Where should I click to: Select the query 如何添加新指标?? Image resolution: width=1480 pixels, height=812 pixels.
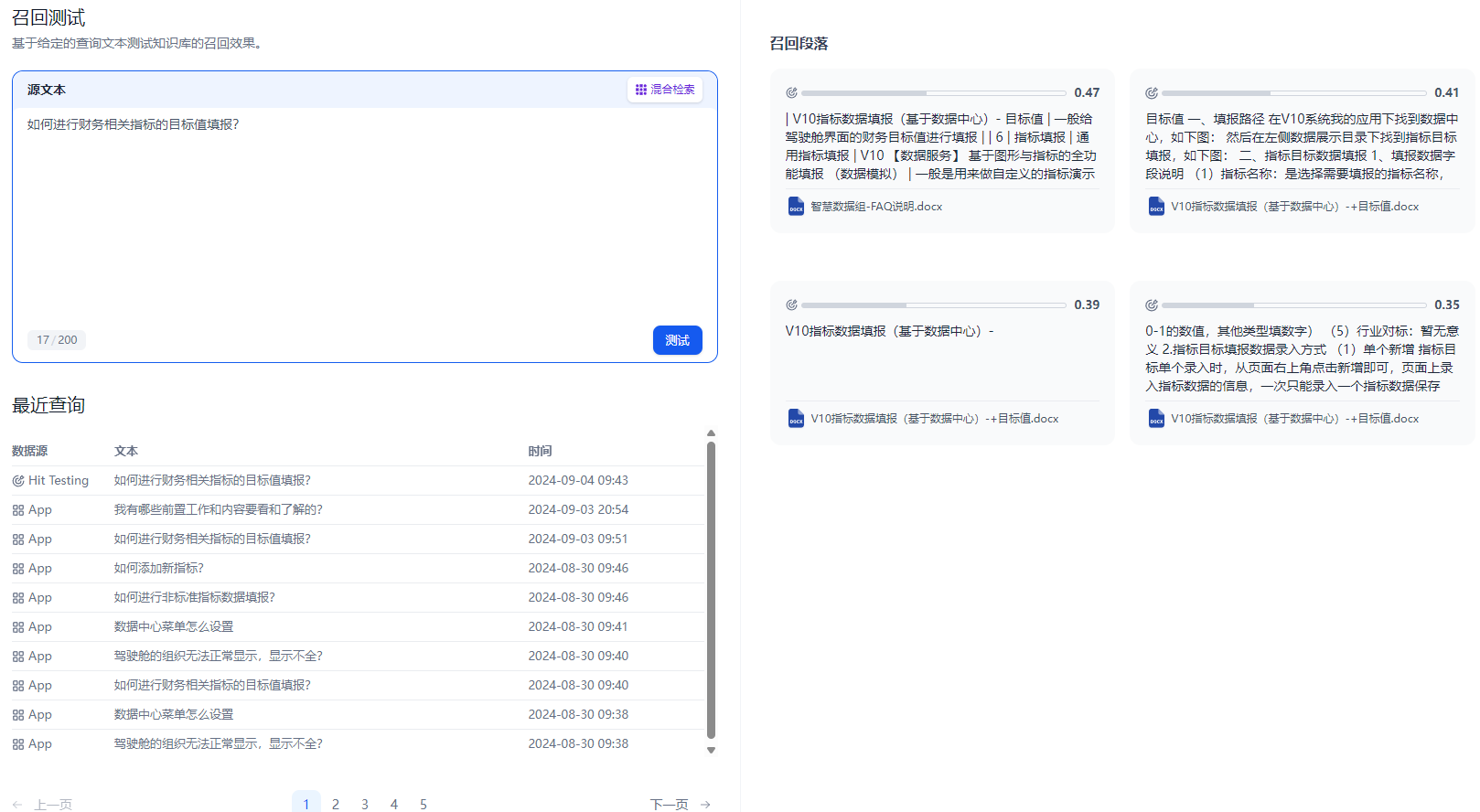[158, 569]
